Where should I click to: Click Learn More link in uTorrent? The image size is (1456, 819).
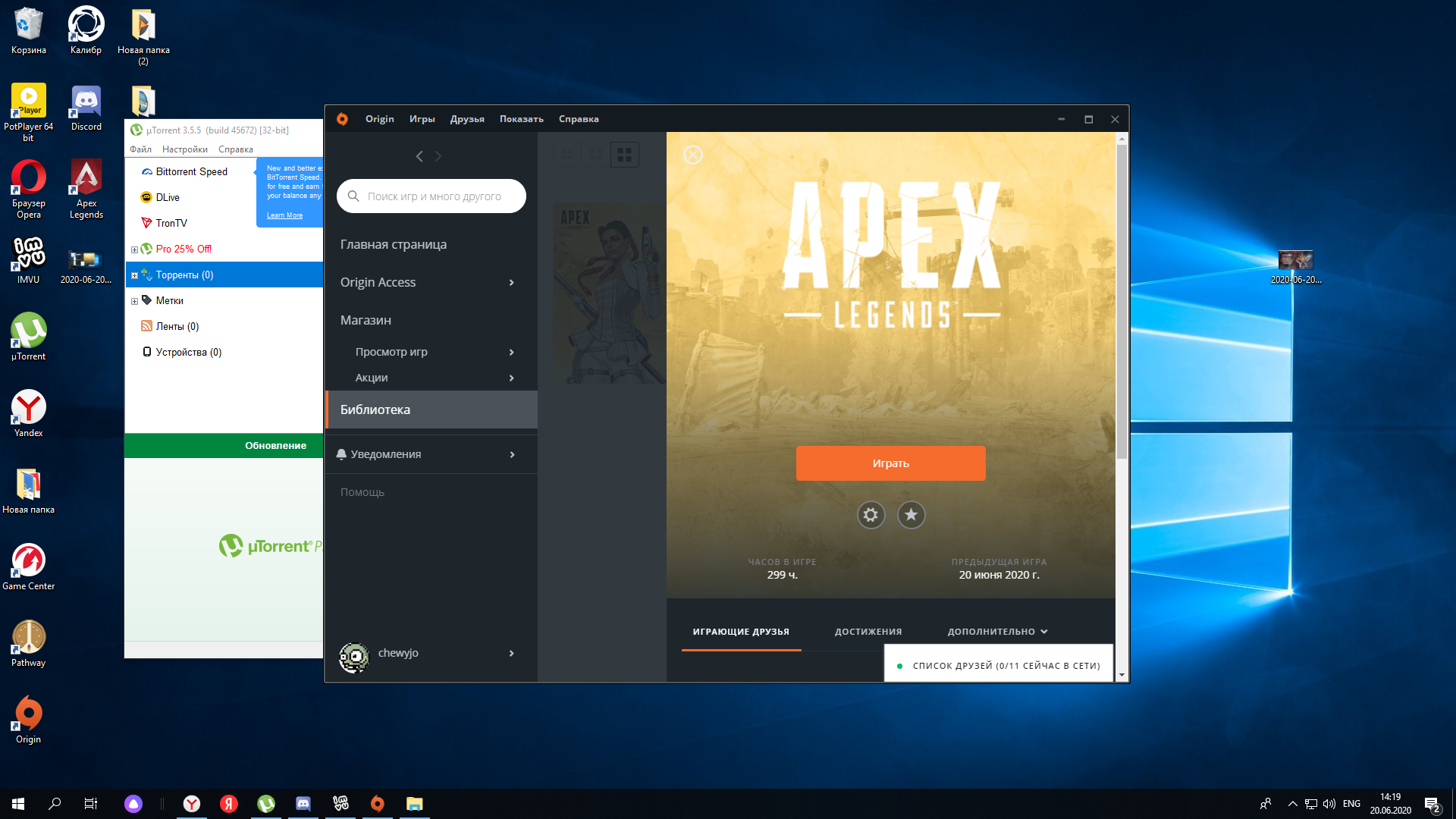click(284, 215)
